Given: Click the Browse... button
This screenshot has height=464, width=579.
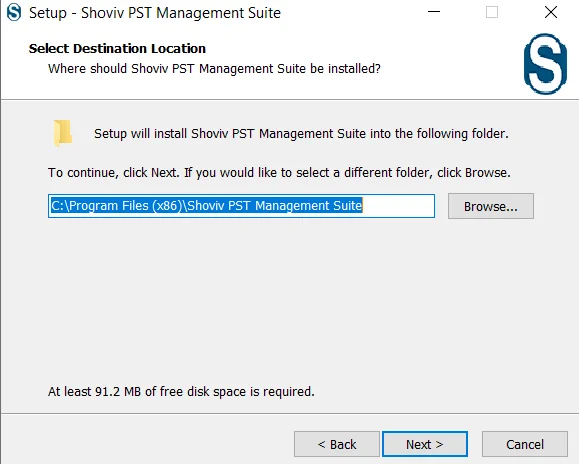Looking at the screenshot, I should (491, 206).
